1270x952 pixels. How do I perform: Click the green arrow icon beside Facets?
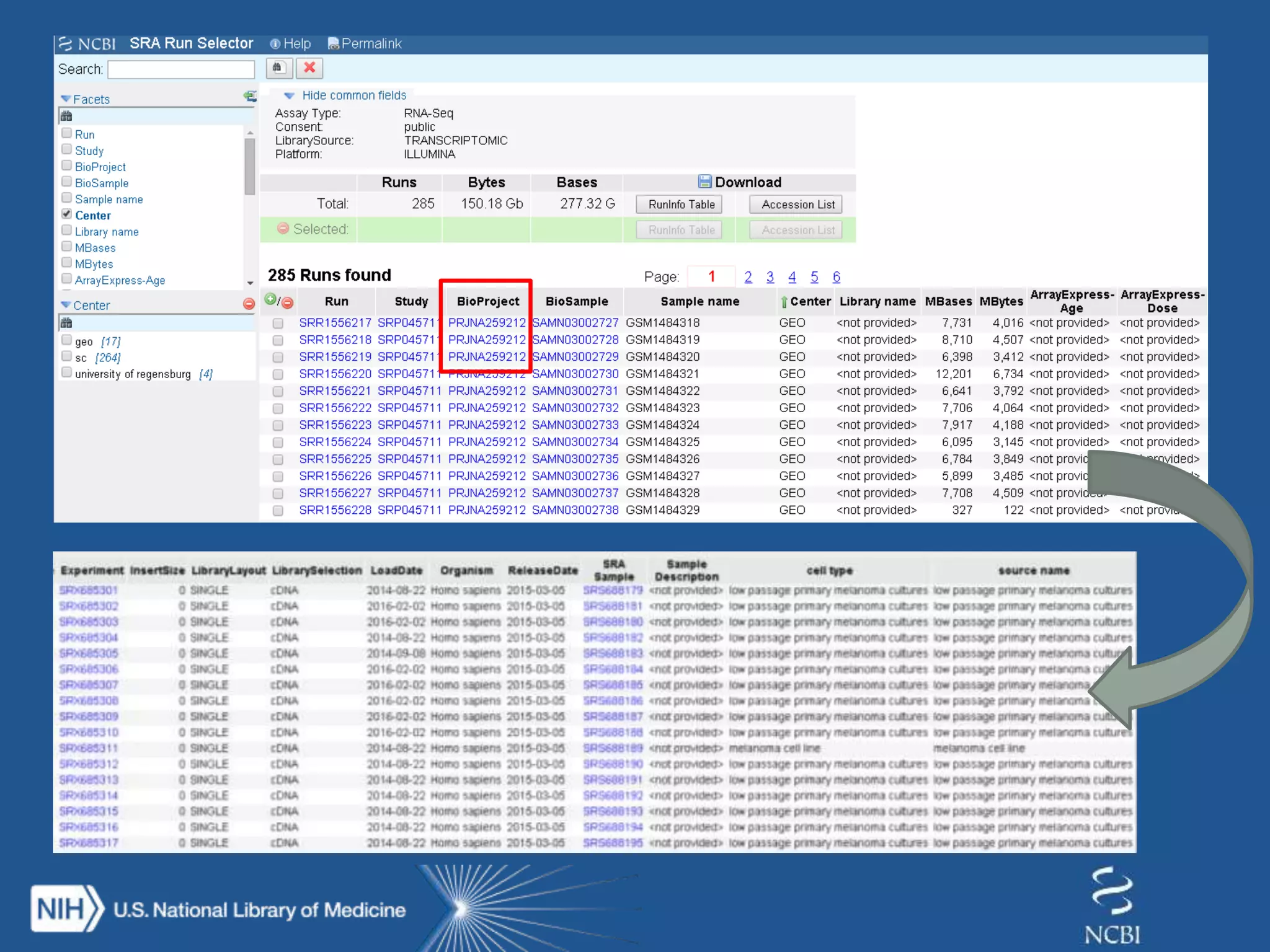(x=250, y=96)
